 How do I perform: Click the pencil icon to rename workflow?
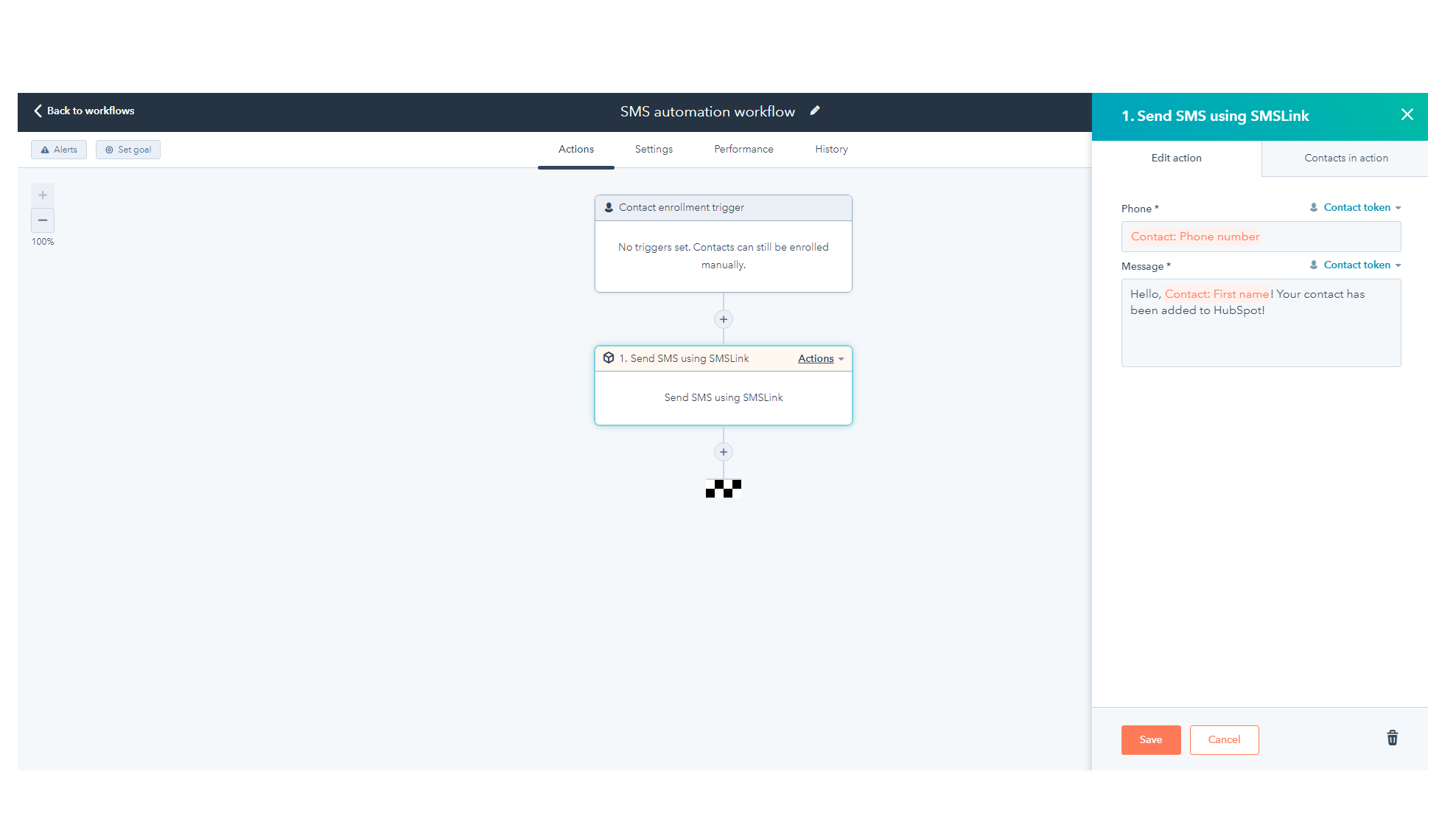coord(815,111)
